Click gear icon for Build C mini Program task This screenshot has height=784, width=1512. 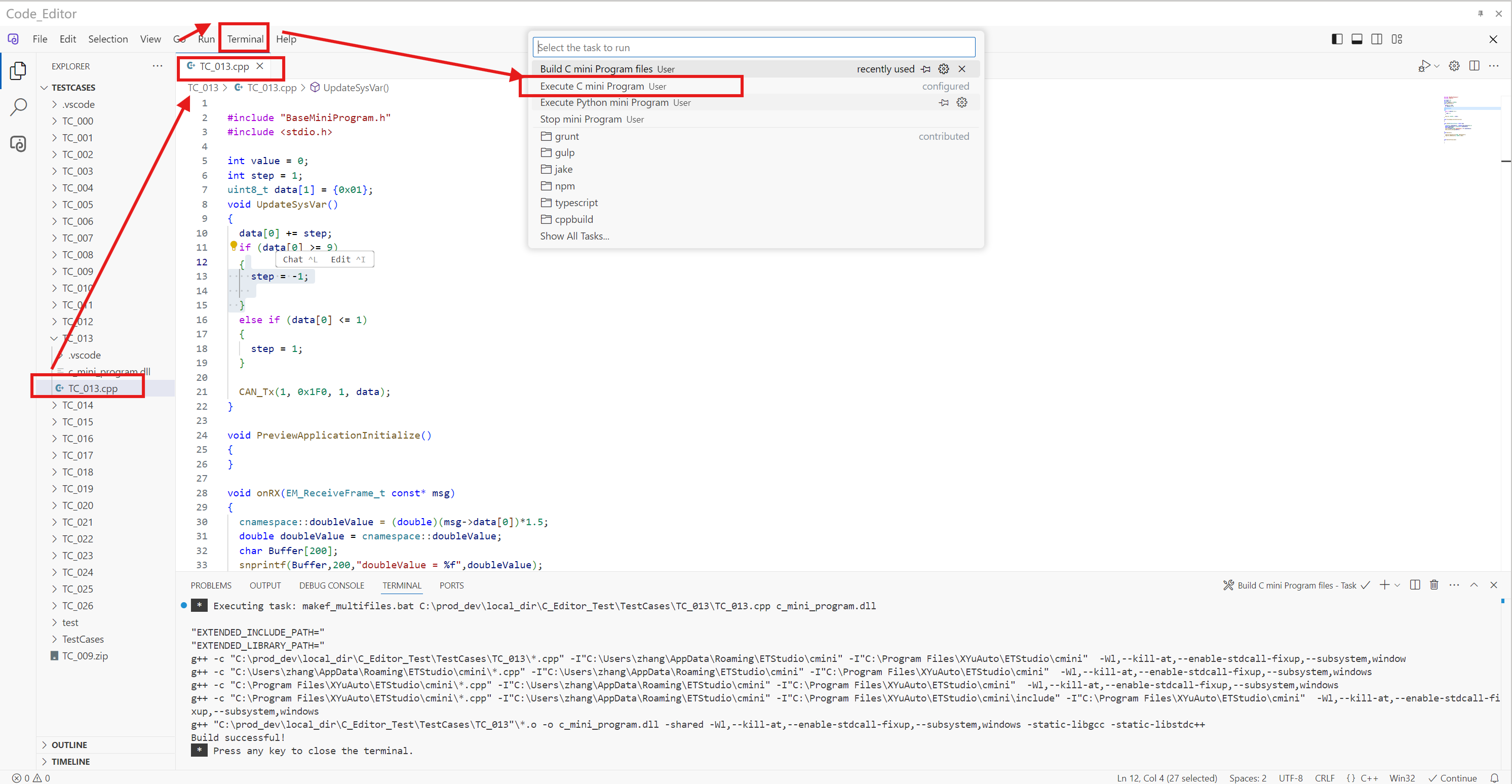tap(943, 69)
